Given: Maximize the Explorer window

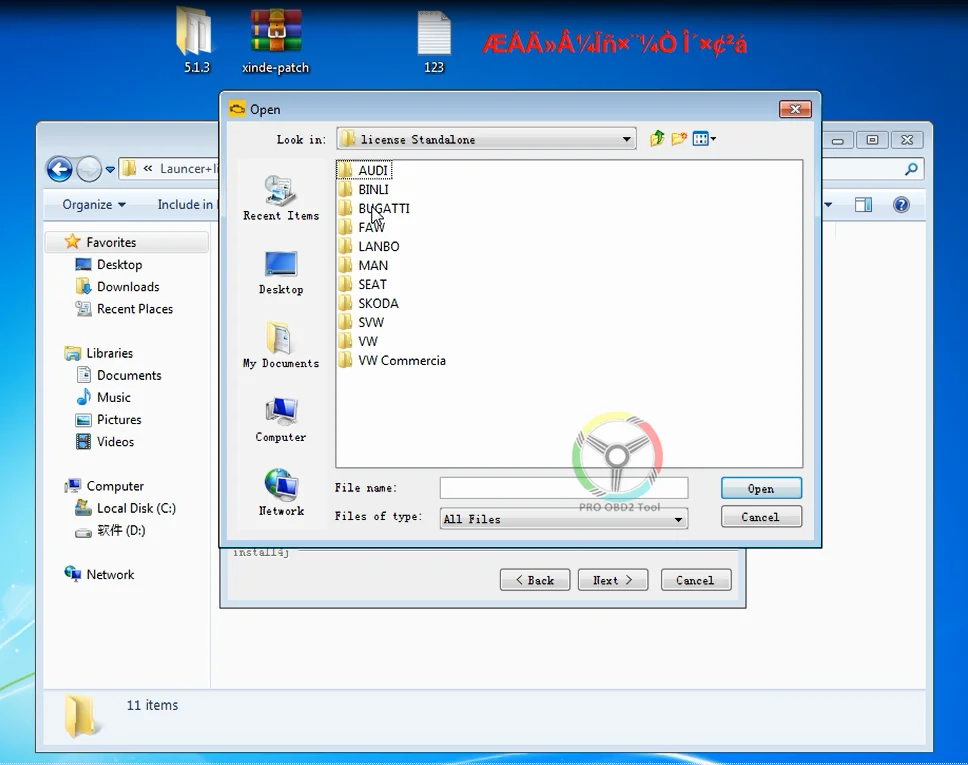Looking at the screenshot, I should click(872, 140).
